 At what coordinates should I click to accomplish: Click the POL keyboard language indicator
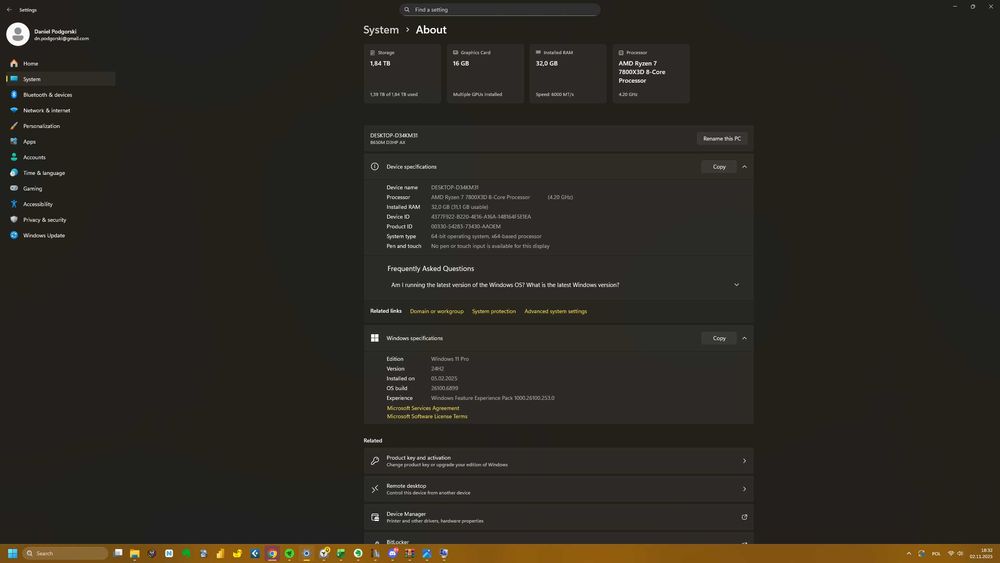click(936, 553)
